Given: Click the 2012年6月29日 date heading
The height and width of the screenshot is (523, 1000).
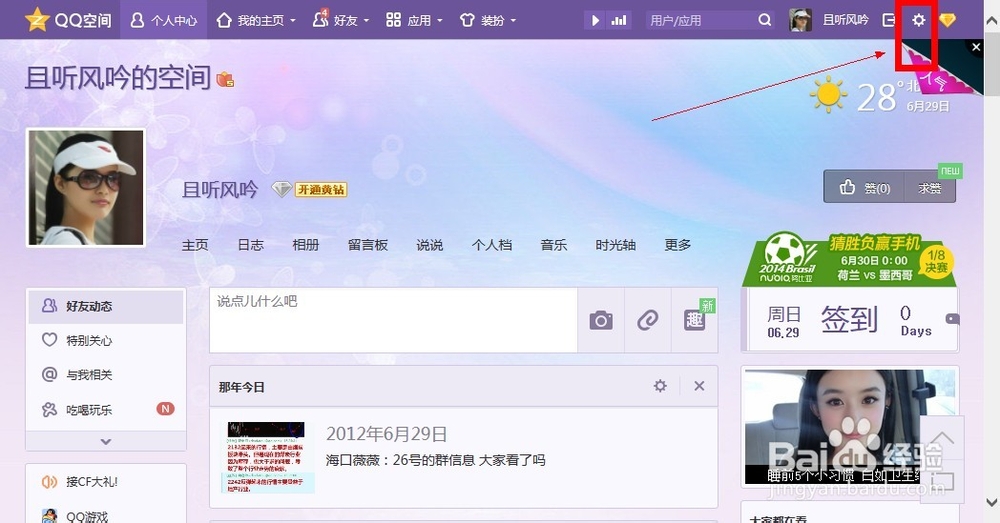Looking at the screenshot, I should [386, 434].
